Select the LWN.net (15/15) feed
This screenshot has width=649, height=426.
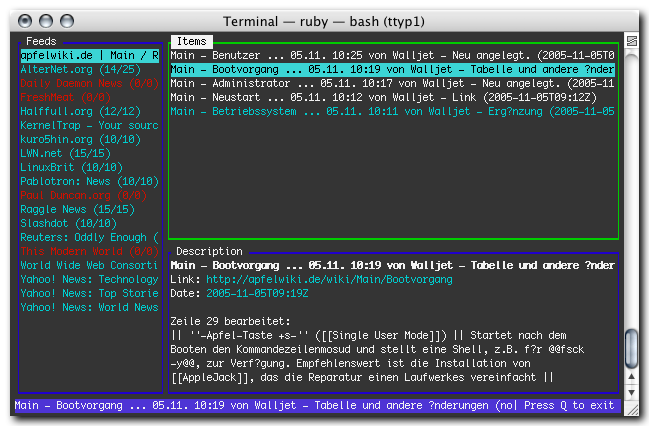(x=65, y=154)
